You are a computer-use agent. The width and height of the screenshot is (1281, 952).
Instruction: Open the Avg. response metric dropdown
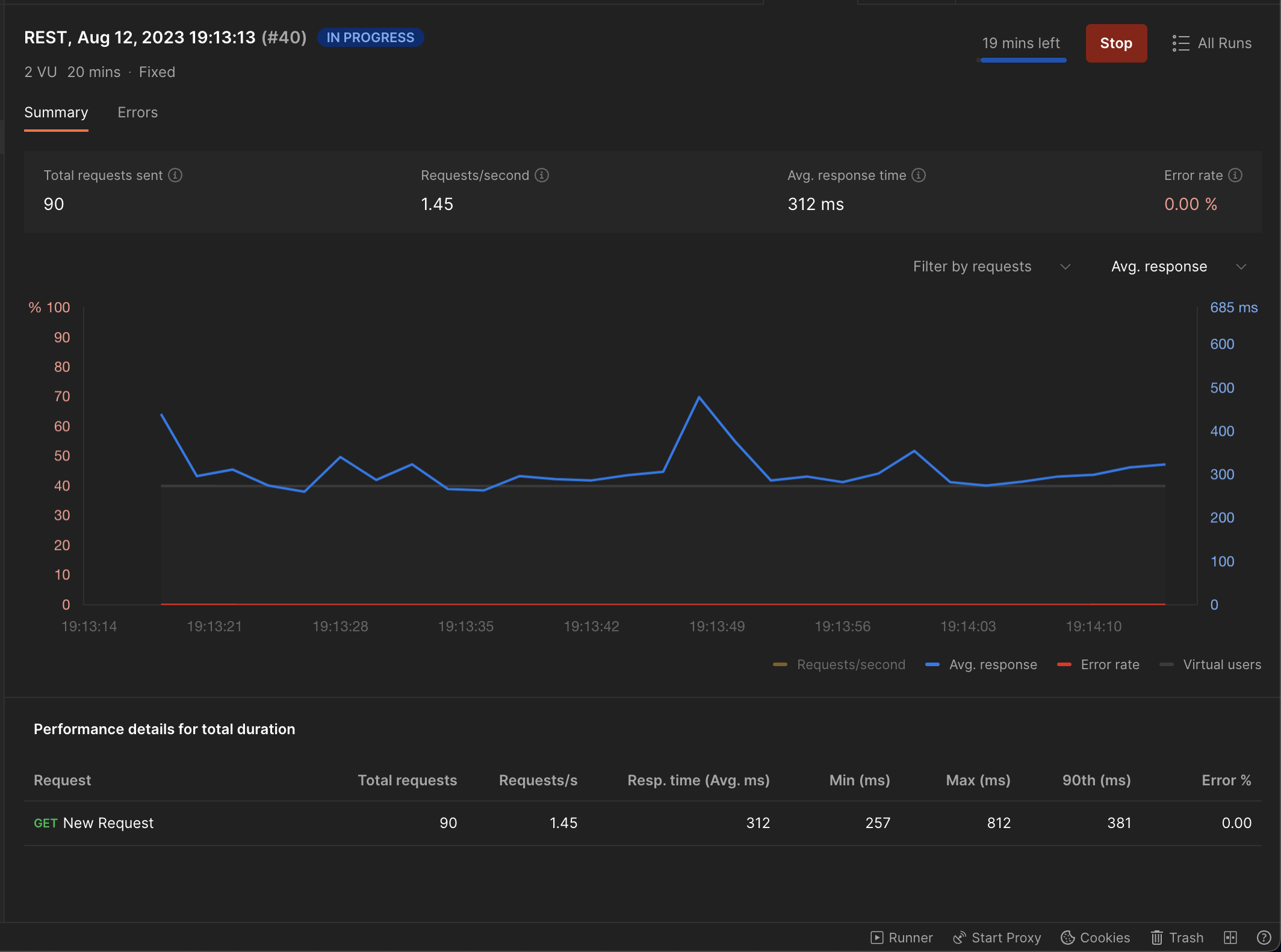click(x=1178, y=267)
